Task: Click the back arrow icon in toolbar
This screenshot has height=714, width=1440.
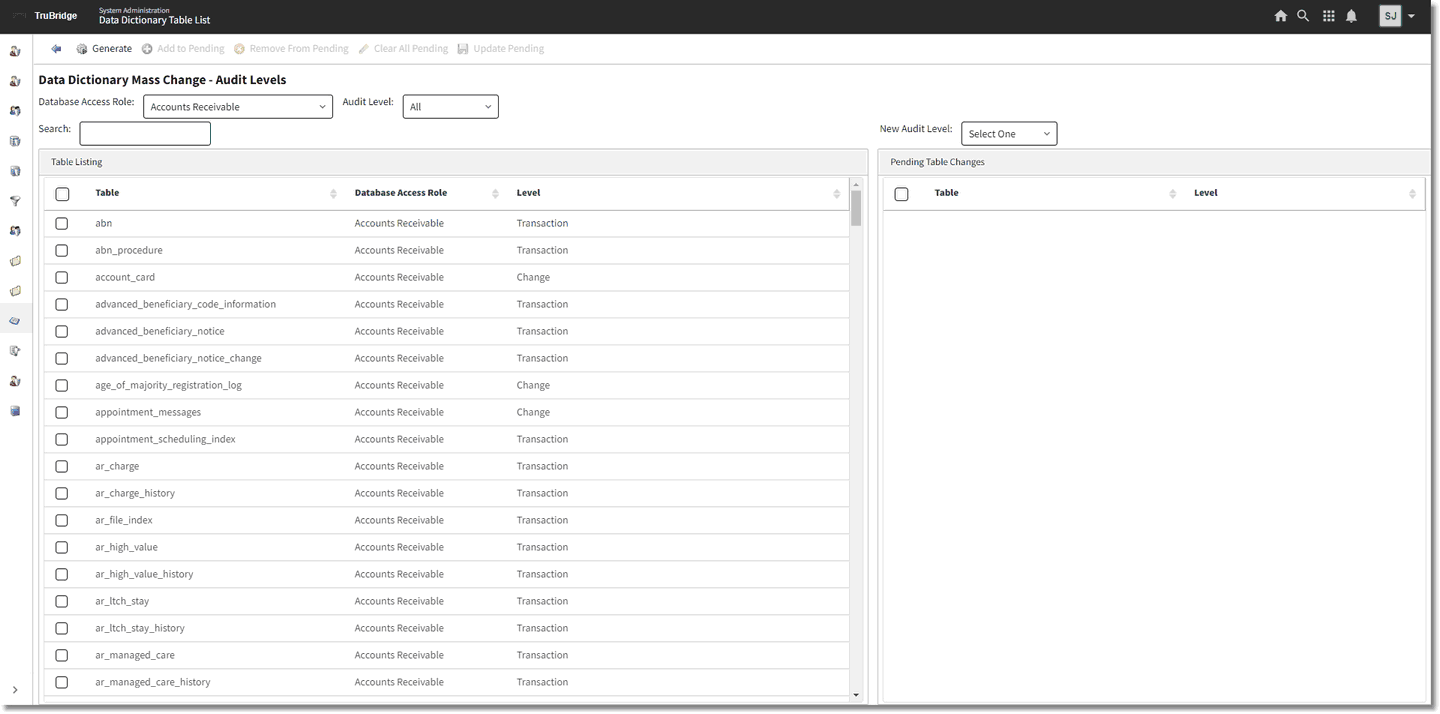Action: 56,49
